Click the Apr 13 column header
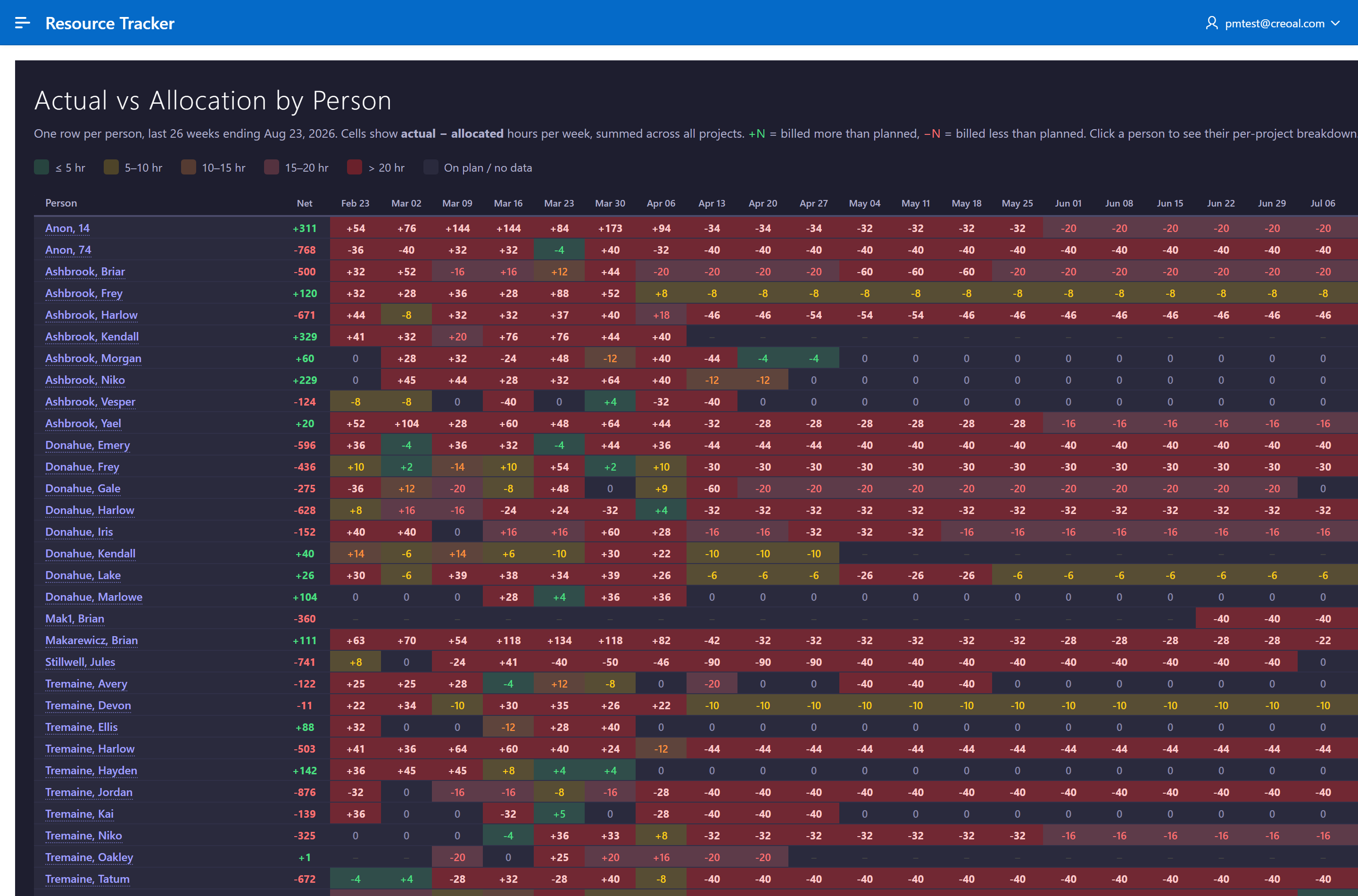 coord(712,203)
